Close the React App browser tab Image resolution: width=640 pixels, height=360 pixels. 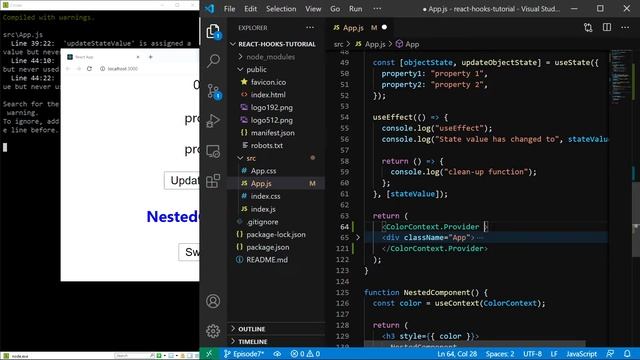(138, 57)
